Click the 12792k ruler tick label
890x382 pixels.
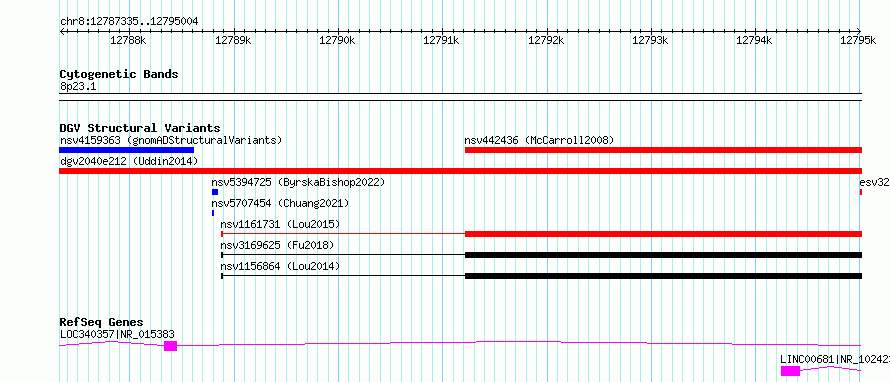pos(547,40)
